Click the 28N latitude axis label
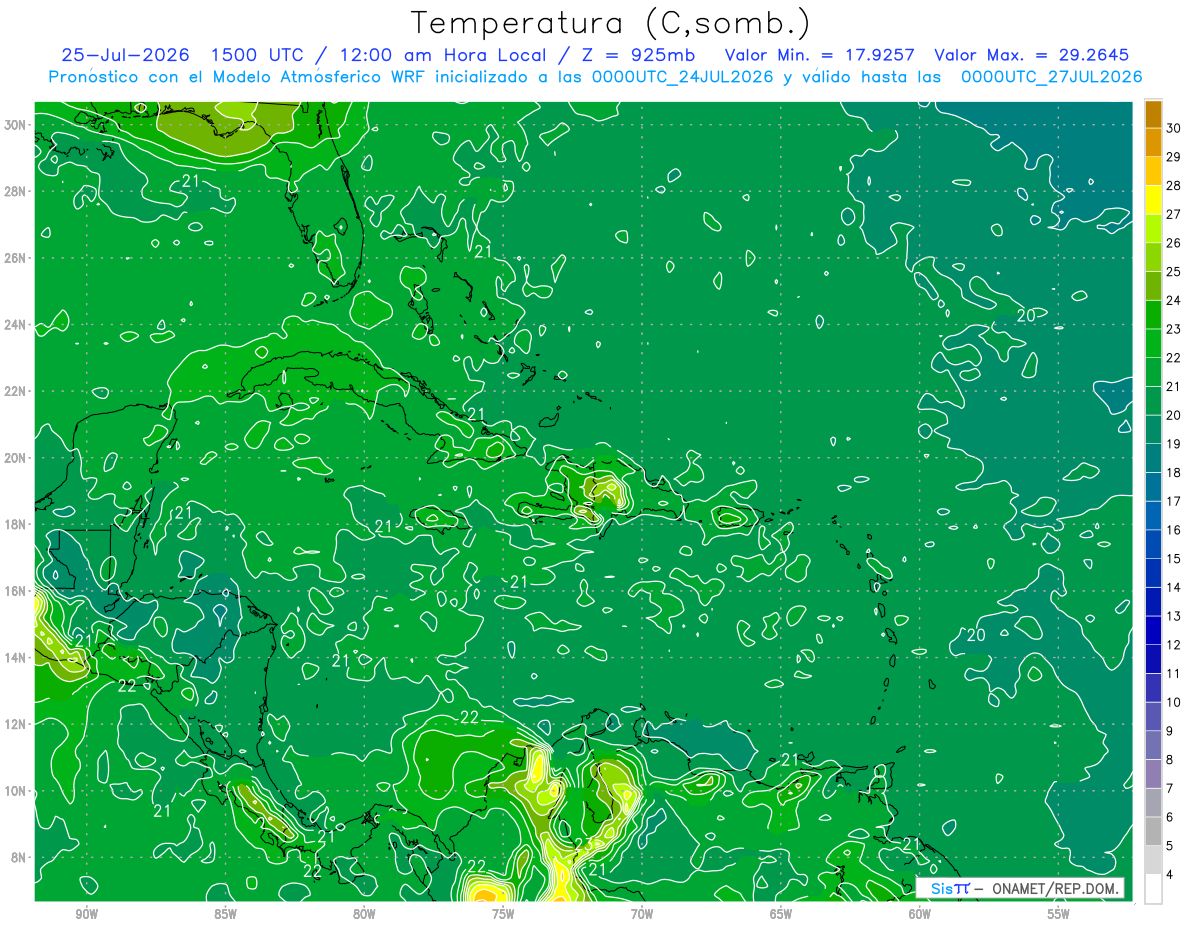1200x927 pixels. (x=14, y=191)
